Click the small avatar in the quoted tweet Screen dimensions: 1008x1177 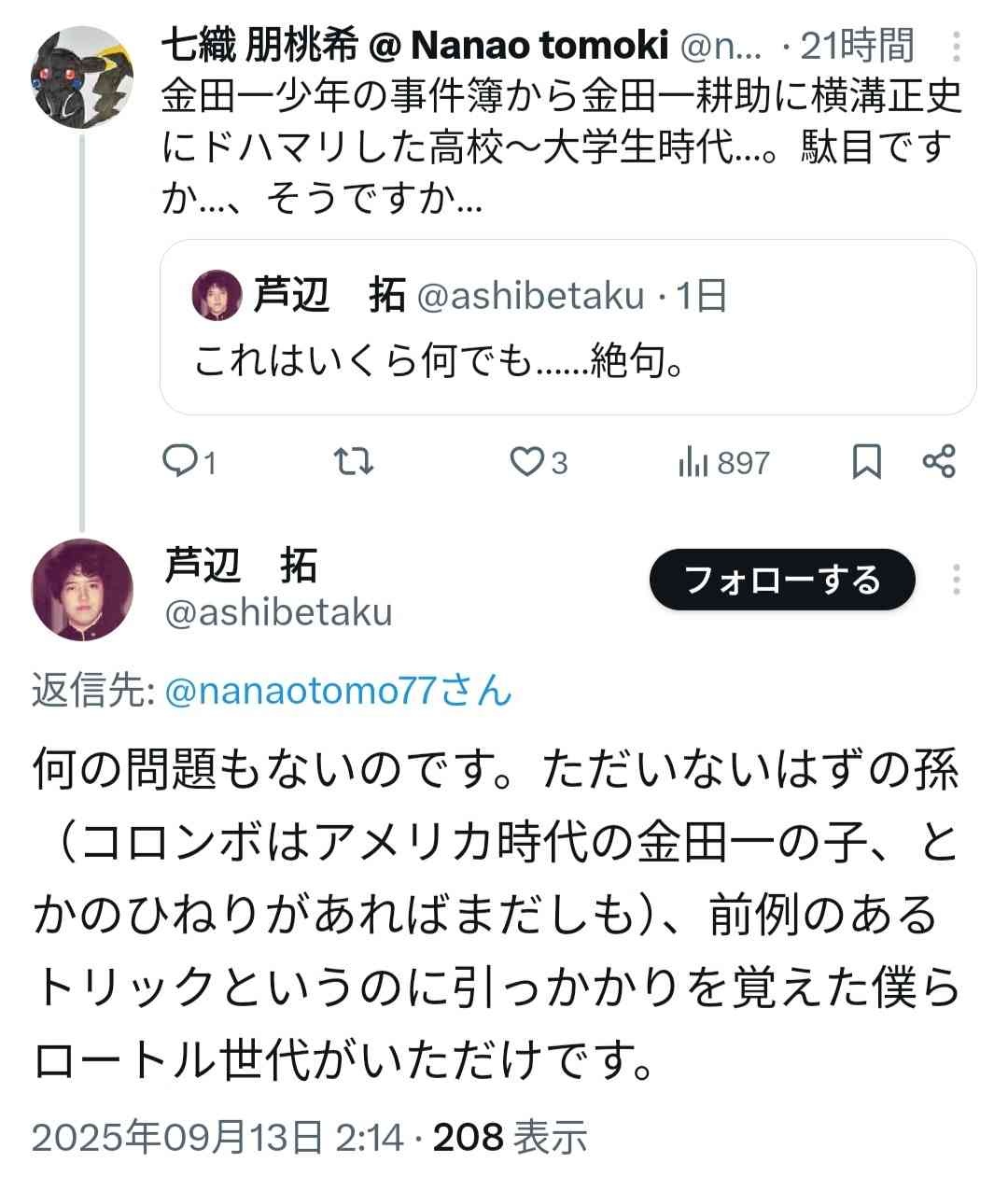click(x=217, y=295)
